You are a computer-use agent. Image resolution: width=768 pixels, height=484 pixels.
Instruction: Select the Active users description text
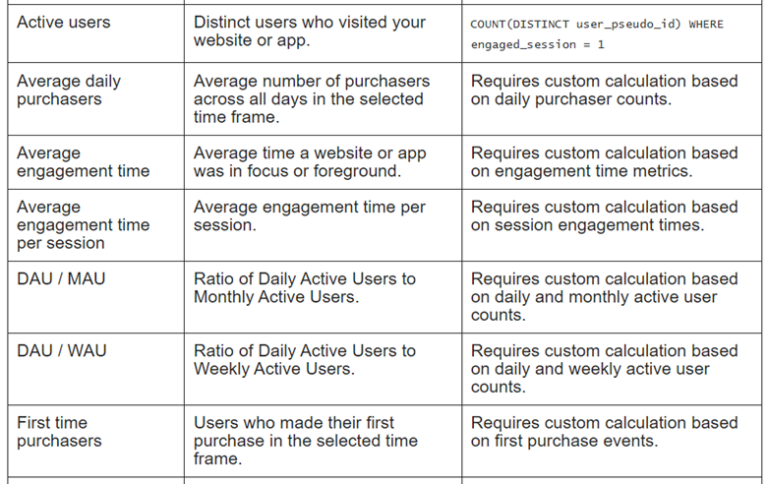point(309,32)
